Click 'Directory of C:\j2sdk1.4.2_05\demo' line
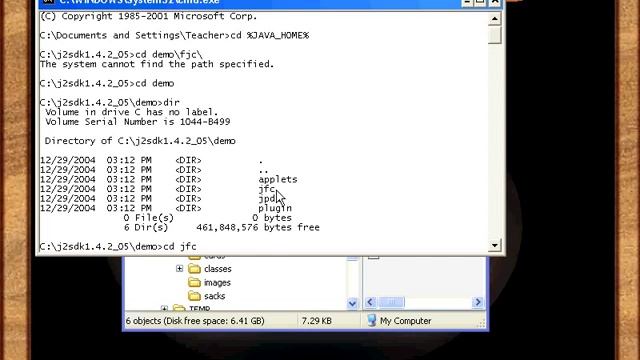 click(140, 141)
